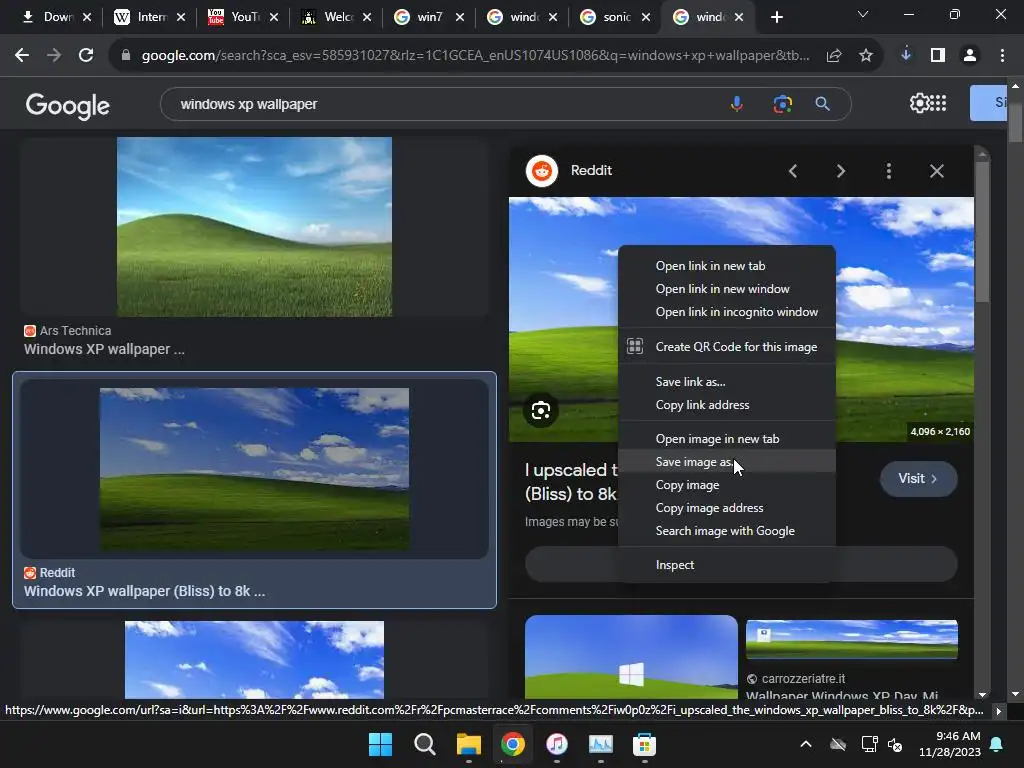Start voice search with microphone icon
Viewport: 1024px width, 768px height.
point(737,104)
